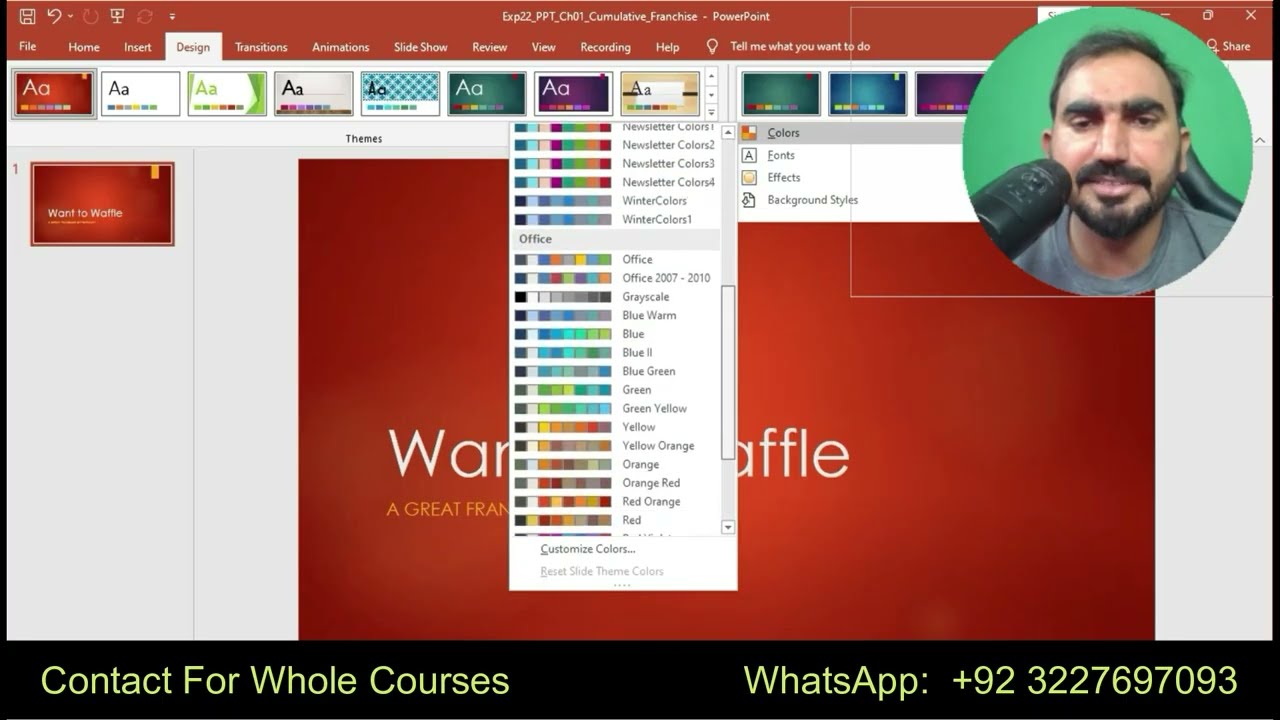The height and width of the screenshot is (720, 1280).
Task: Choose the Yellow Orange palette
Action: tap(615, 446)
